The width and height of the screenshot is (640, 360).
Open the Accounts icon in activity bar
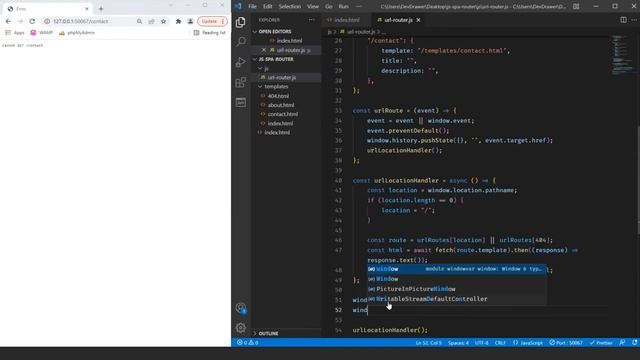pos(241,308)
